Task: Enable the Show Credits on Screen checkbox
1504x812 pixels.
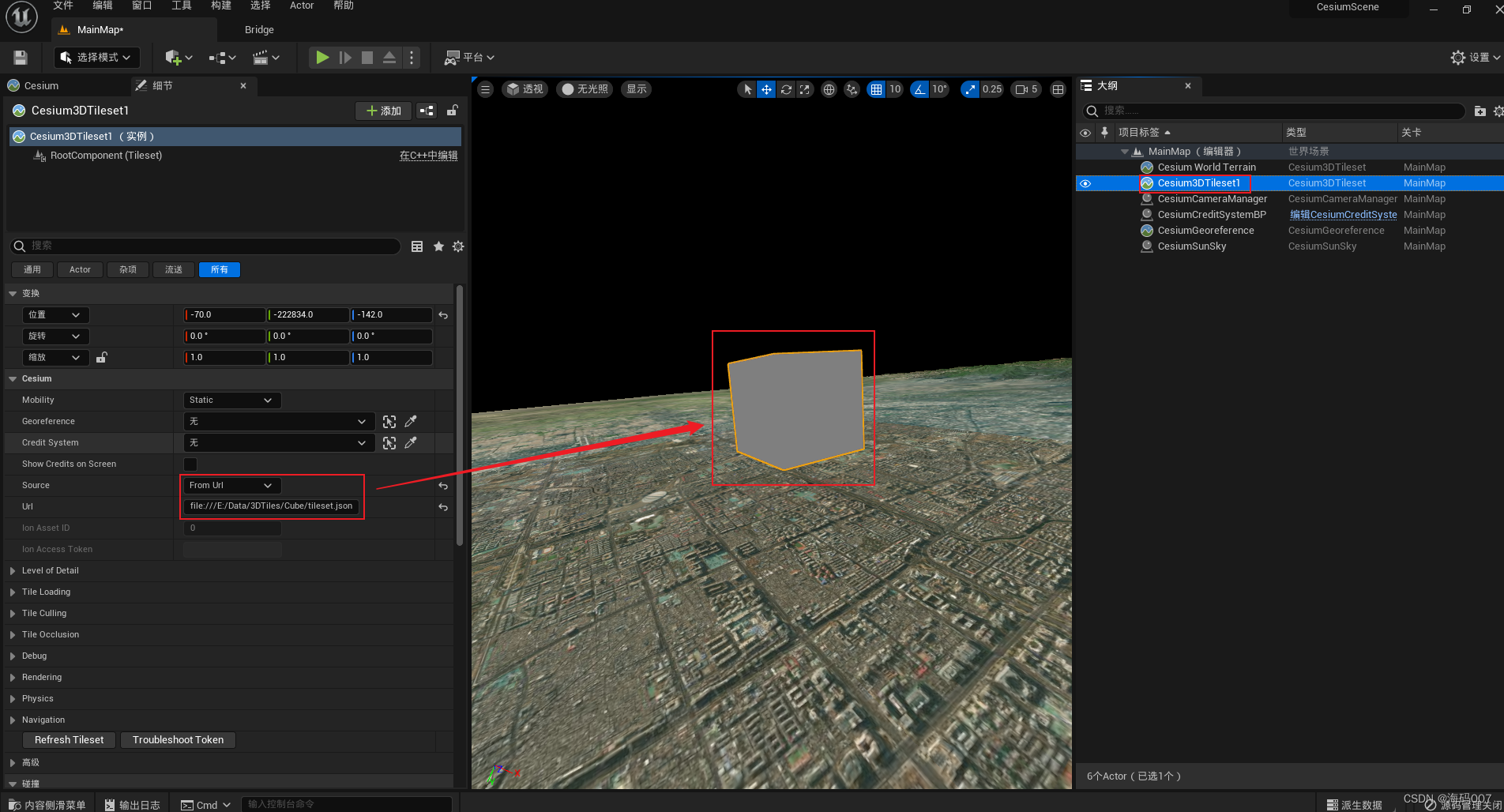Action: pyautogui.click(x=189, y=464)
